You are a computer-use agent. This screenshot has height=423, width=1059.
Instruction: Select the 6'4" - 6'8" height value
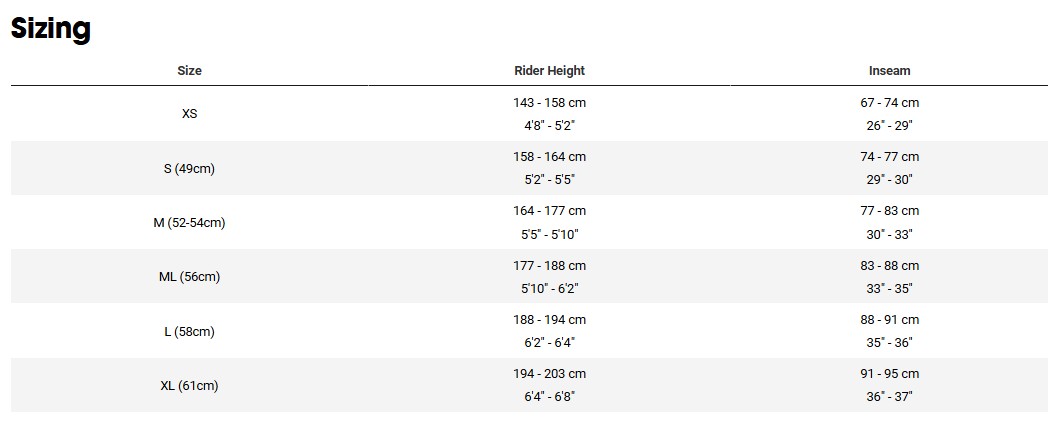(549, 397)
